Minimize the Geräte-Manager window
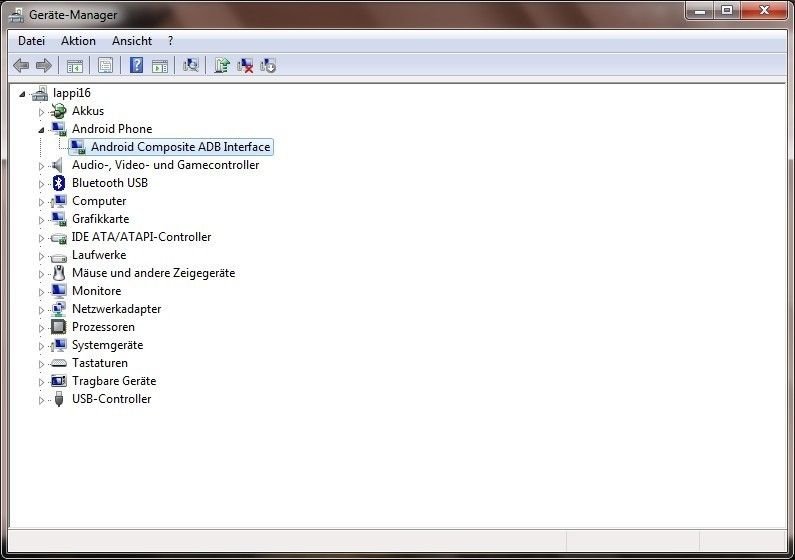Screen dimensions: 795x560 tap(700, 11)
